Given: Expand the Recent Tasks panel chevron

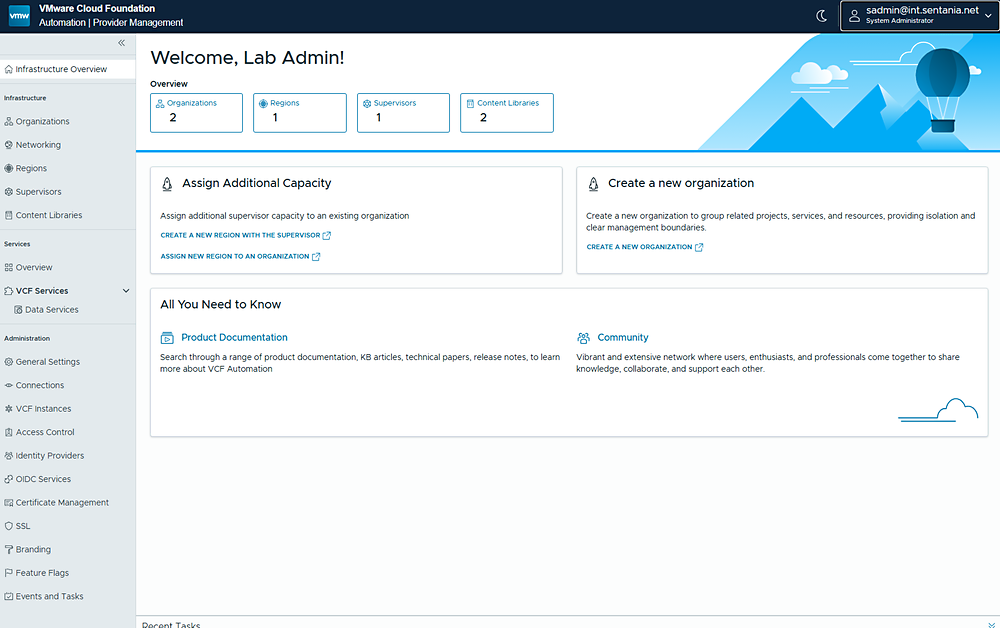Looking at the screenshot, I should click(x=991, y=625).
